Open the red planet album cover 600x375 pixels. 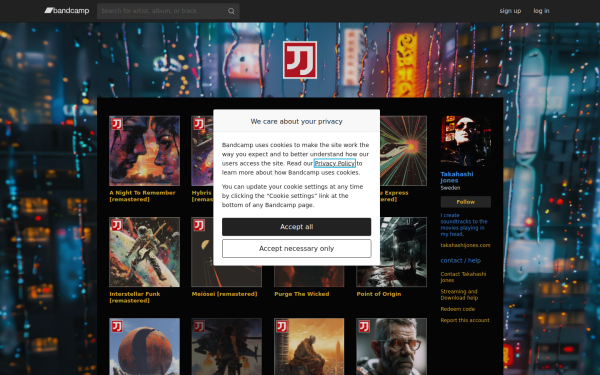pos(144,347)
